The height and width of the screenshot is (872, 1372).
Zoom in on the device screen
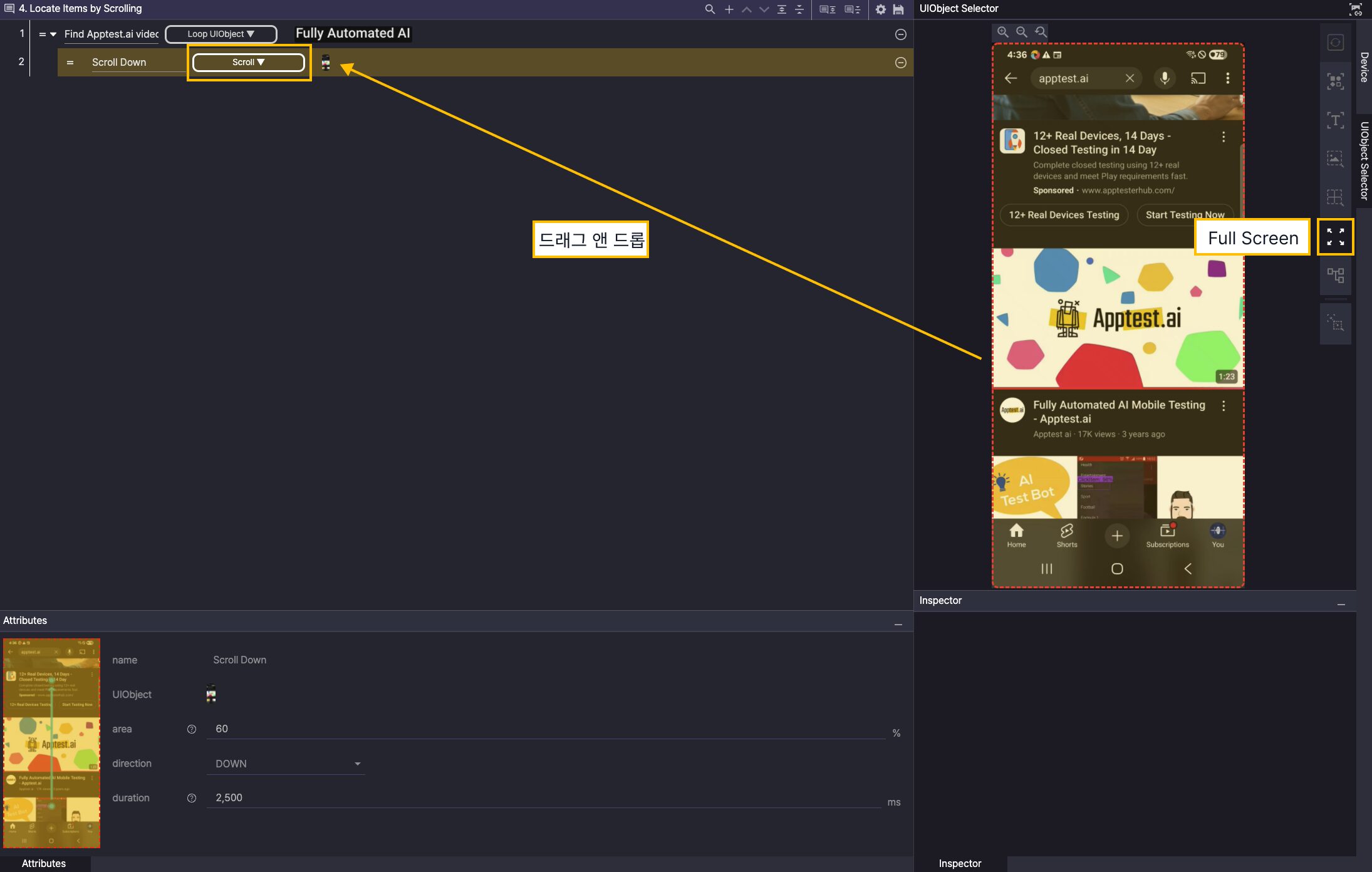pyautogui.click(x=1002, y=32)
